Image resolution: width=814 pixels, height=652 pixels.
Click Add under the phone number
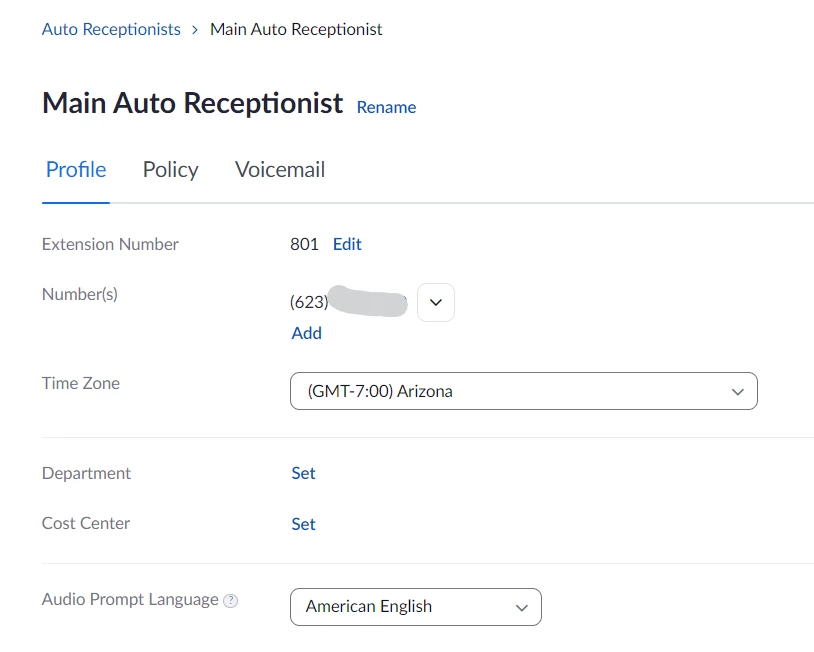tap(306, 333)
